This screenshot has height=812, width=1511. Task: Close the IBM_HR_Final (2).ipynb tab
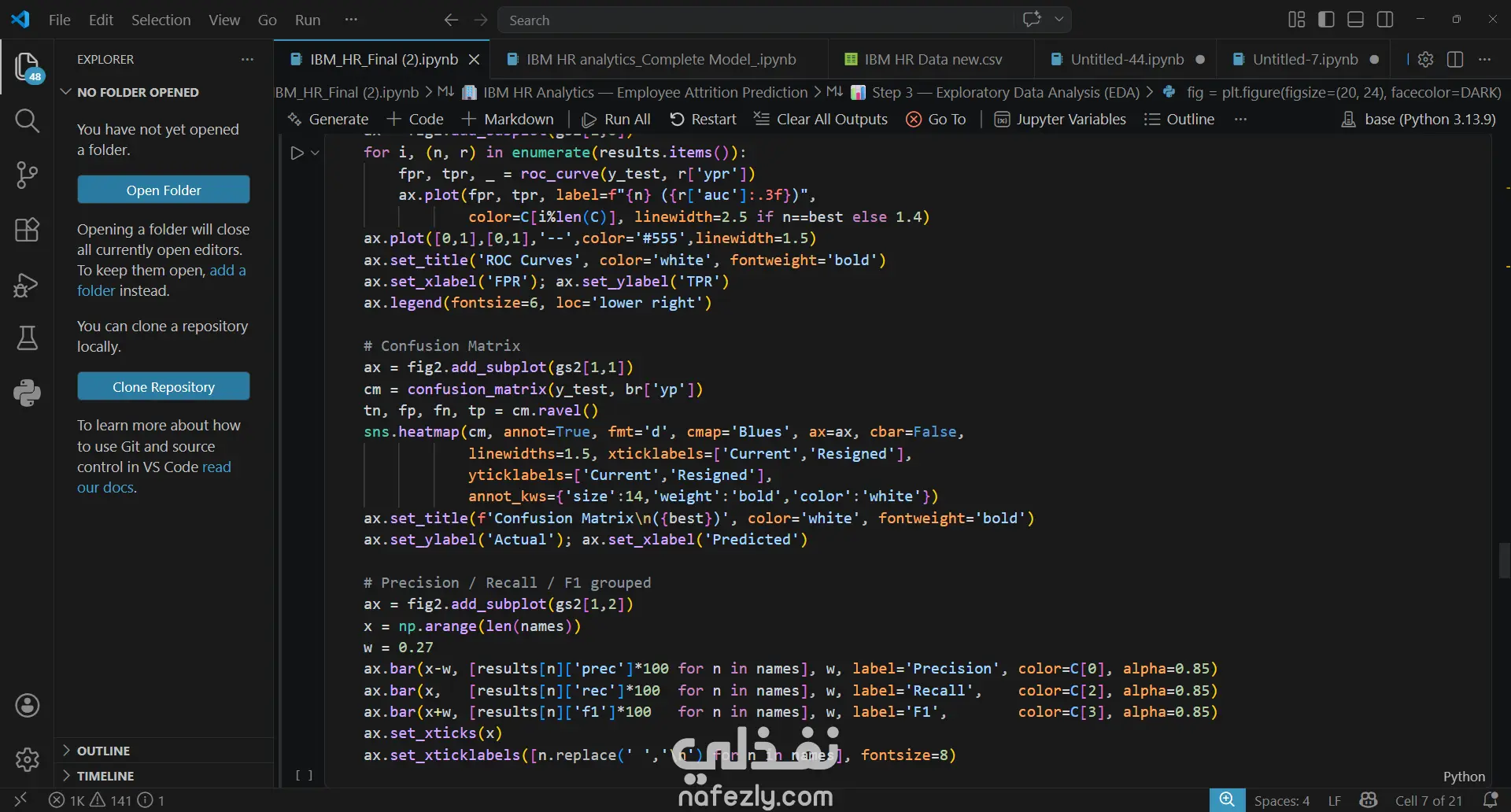pyautogui.click(x=474, y=59)
